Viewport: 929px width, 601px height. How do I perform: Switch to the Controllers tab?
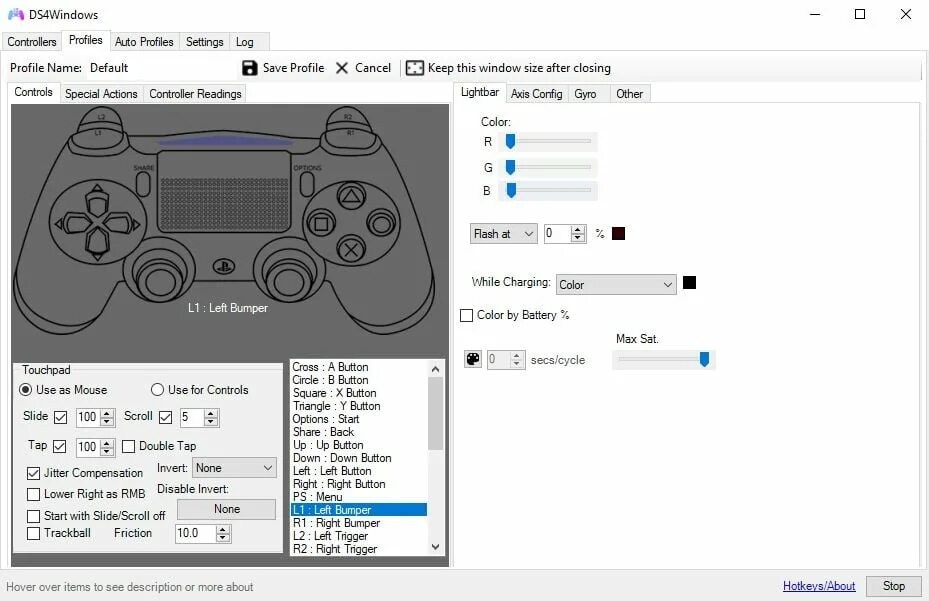31,41
